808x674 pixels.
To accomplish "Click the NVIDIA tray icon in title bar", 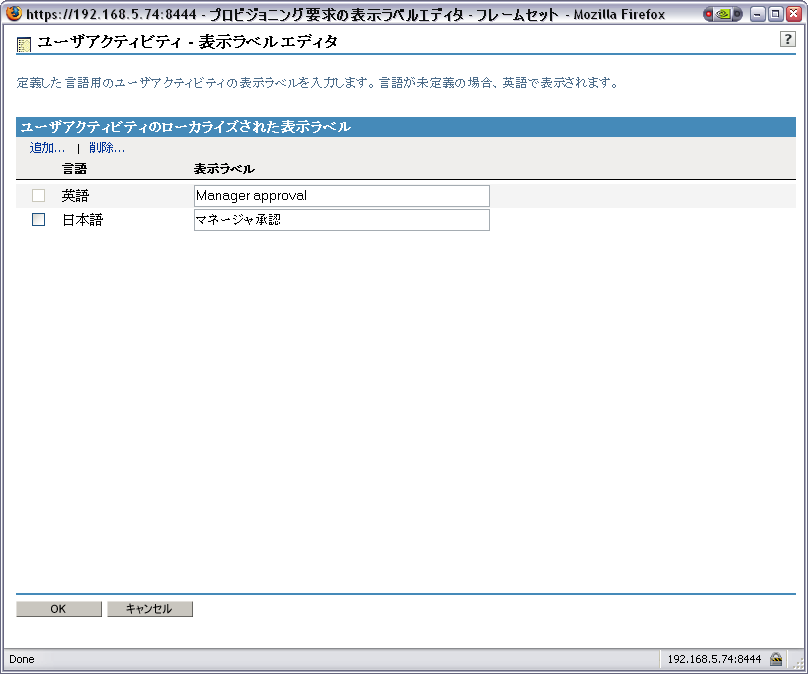I will [x=722, y=14].
